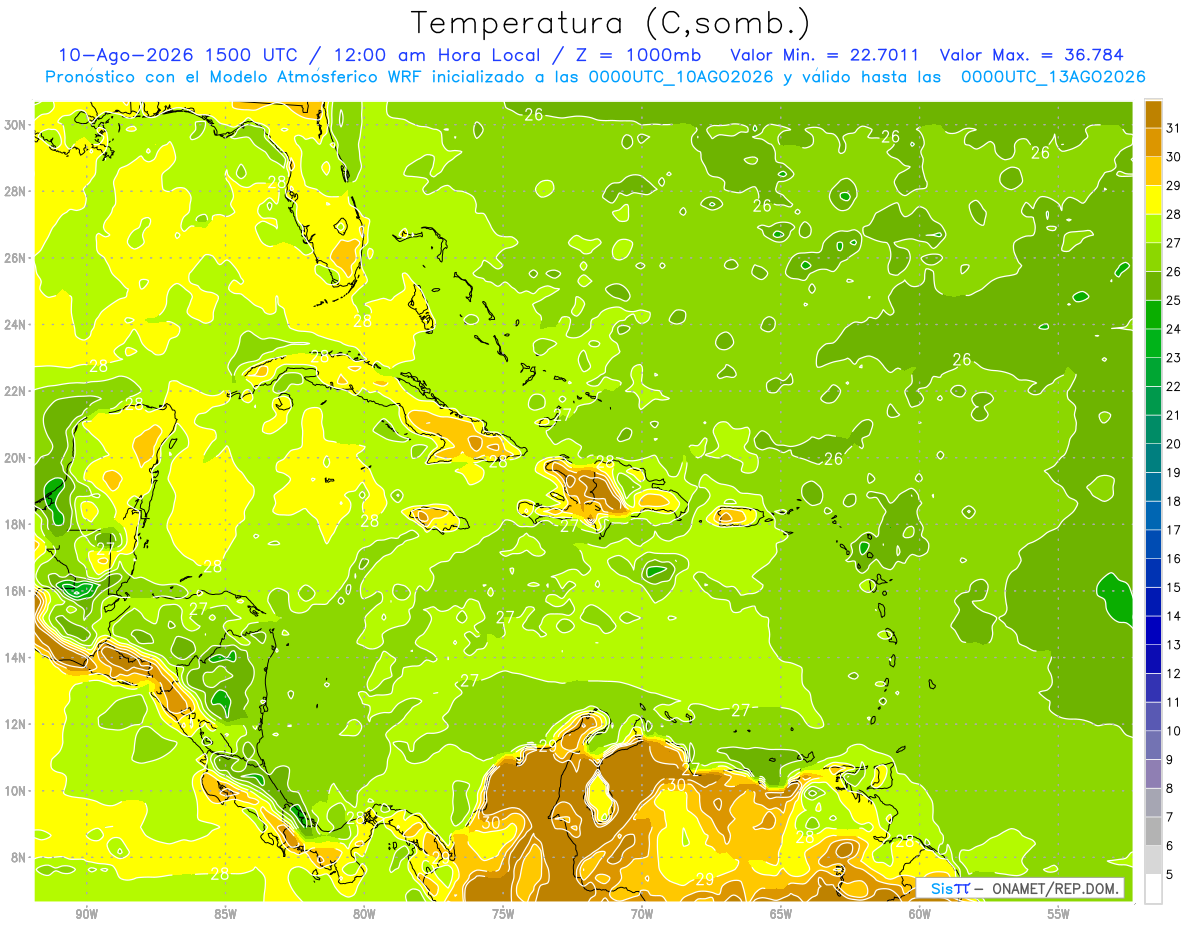The height and width of the screenshot is (927, 1200).
Task: Click the legend value 8
Action: pyautogui.click(x=1170, y=788)
